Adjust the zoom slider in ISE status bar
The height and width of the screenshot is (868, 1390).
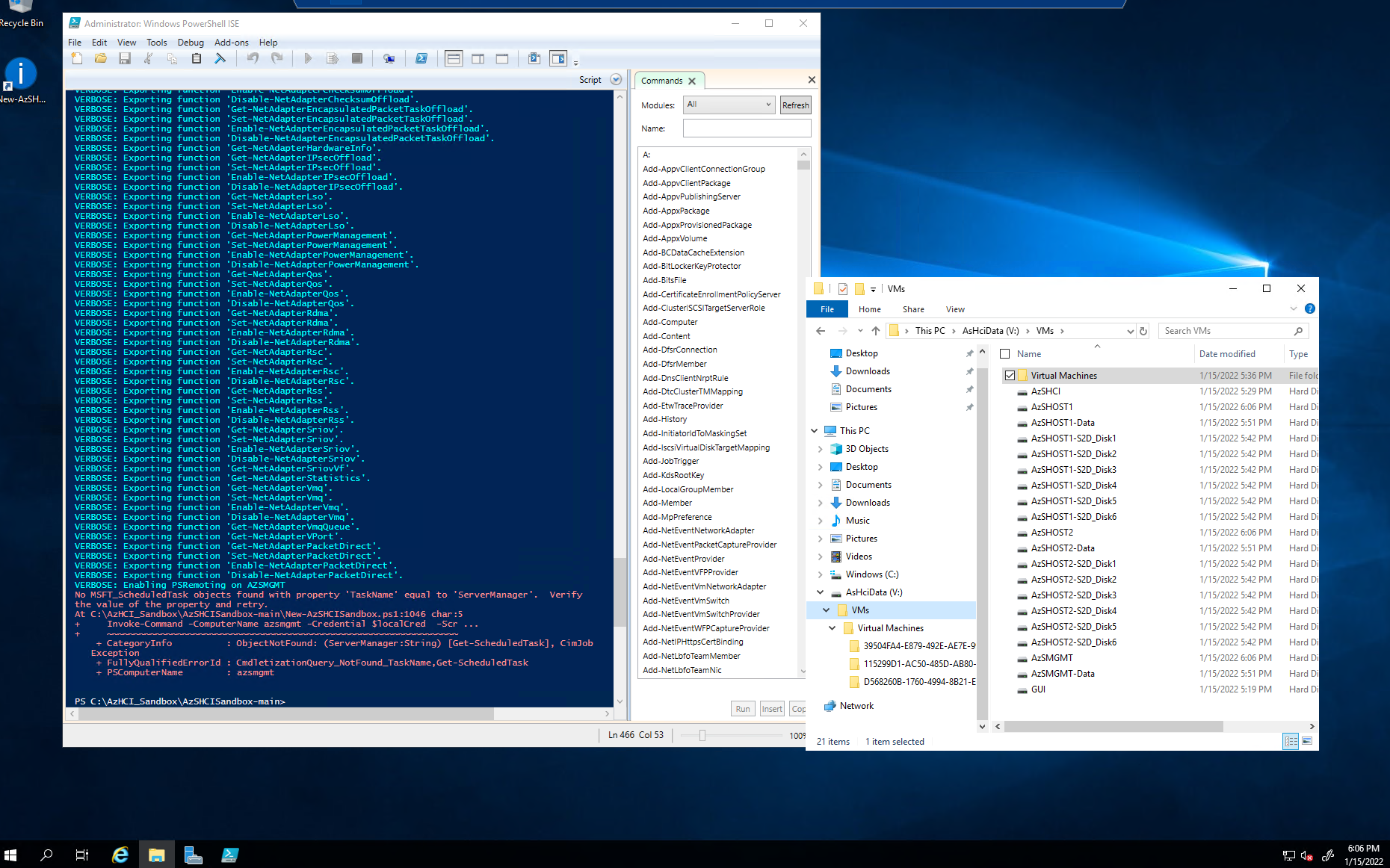(x=701, y=735)
